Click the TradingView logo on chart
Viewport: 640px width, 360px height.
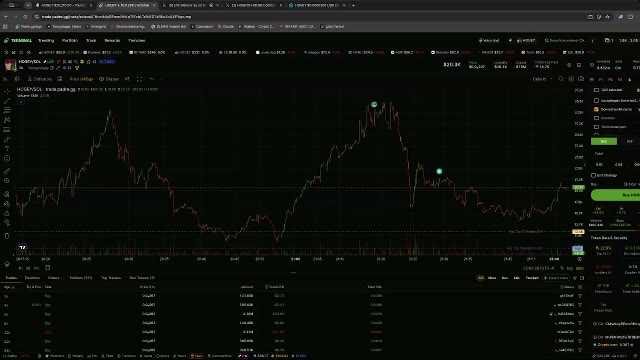(x=22, y=247)
